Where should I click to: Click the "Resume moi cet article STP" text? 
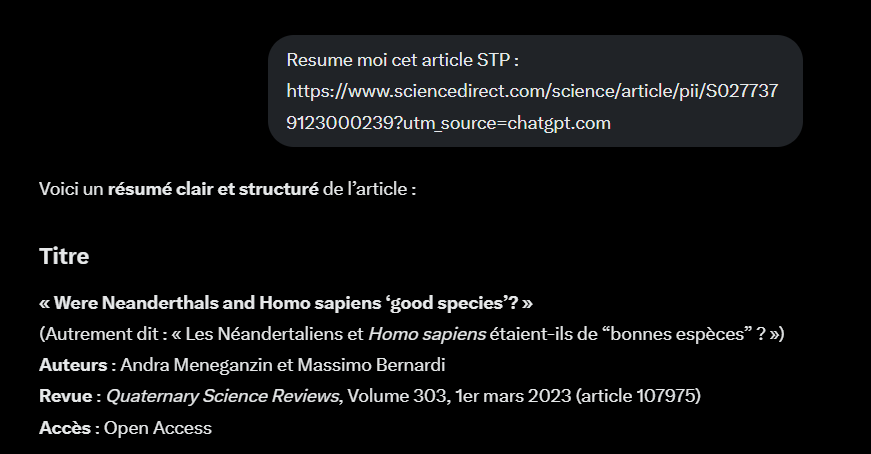coord(402,60)
